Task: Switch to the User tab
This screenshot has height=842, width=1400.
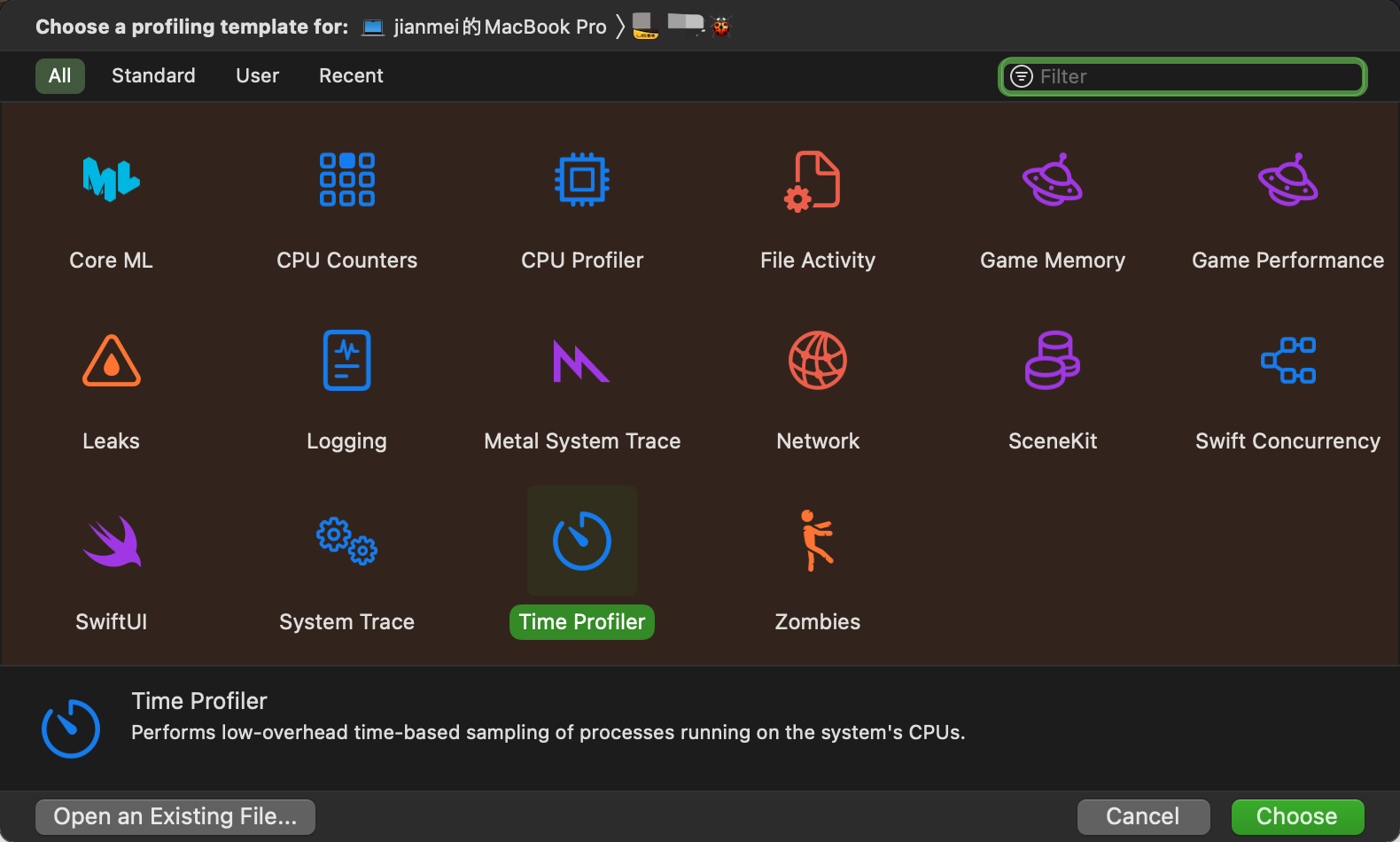Action: click(257, 76)
